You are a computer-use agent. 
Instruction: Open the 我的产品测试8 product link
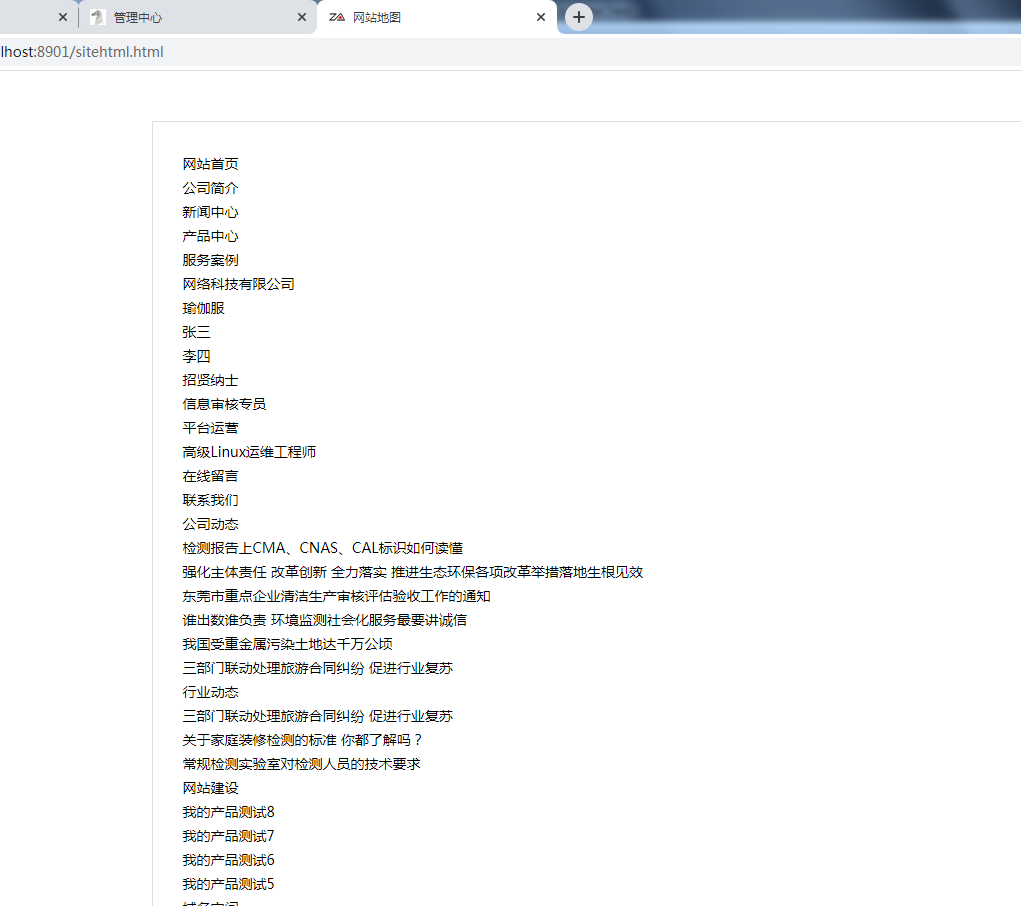click(x=227, y=812)
